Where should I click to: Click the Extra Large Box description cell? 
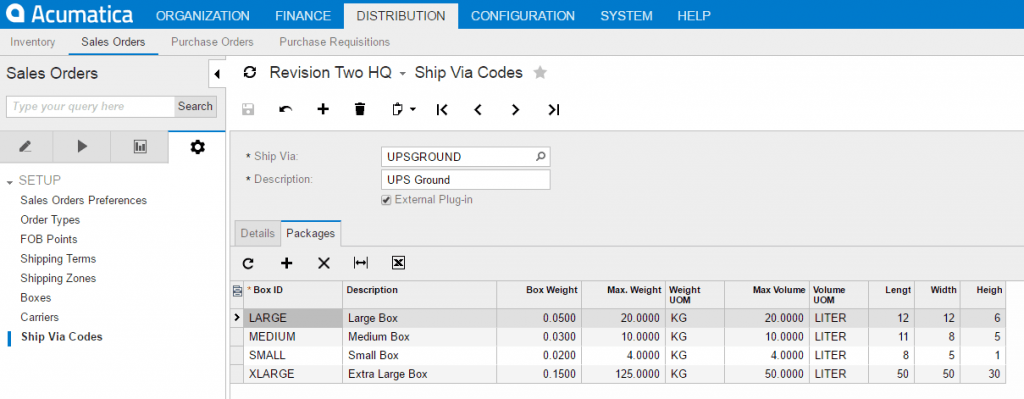tap(420, 374)
